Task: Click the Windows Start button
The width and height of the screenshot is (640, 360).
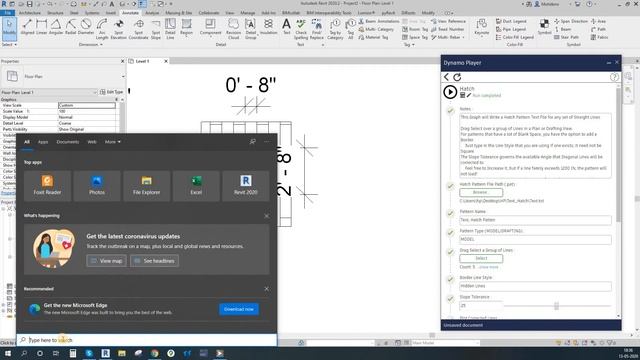Action: pos(7,353)
